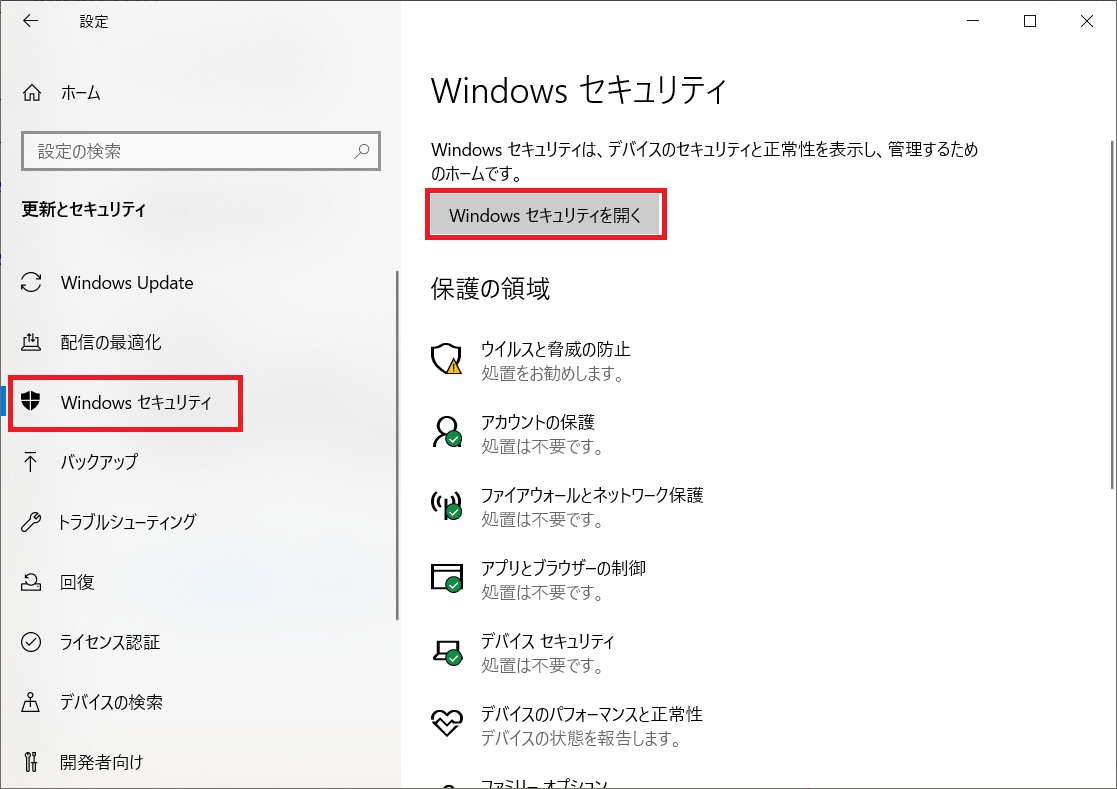Click the main pane vertical scrollbar
The height and width of the screenshot is (789, 1117).
pyautogui.click(x=1113, y=314)
